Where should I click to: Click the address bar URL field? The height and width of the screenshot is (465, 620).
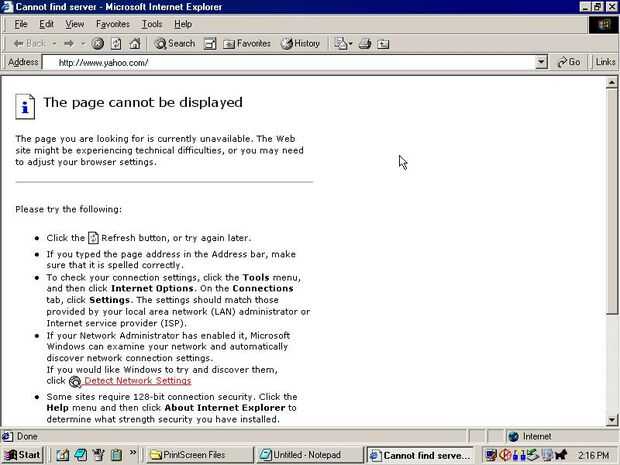click(x=289, y=62)
